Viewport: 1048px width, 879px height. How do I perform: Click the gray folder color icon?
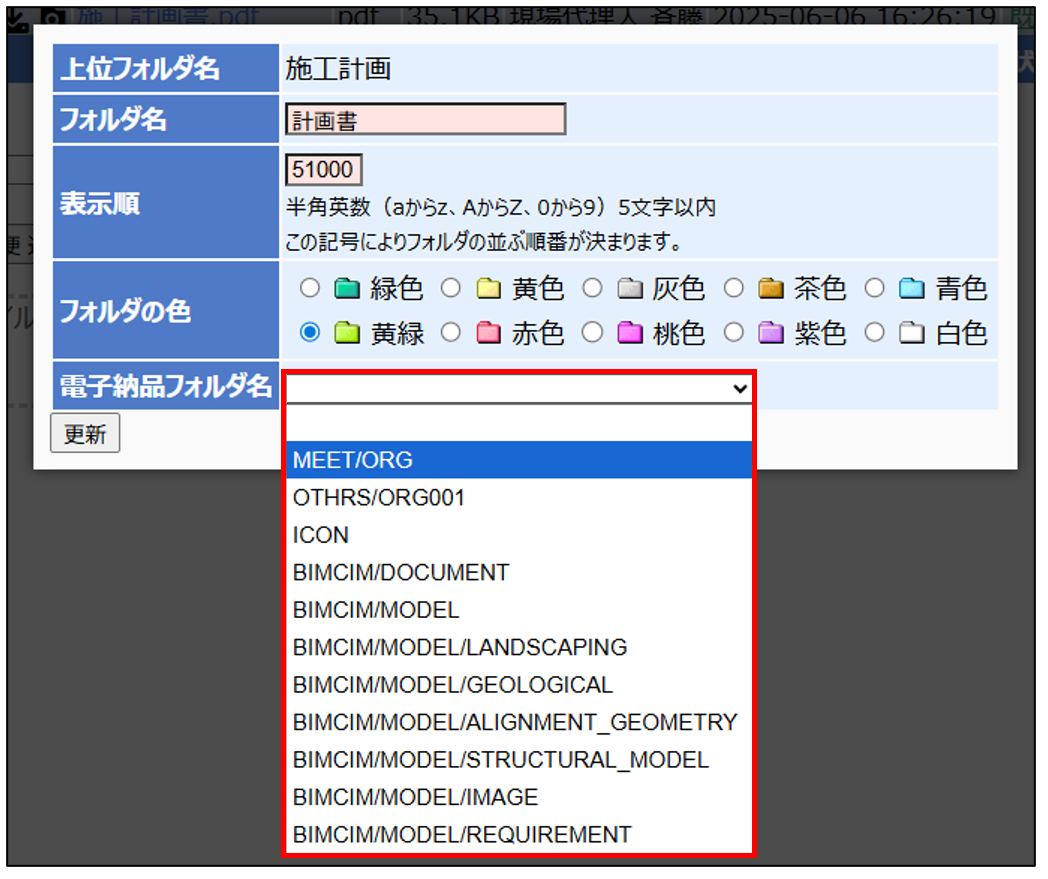pyautogui.click(x=629, y=290)
